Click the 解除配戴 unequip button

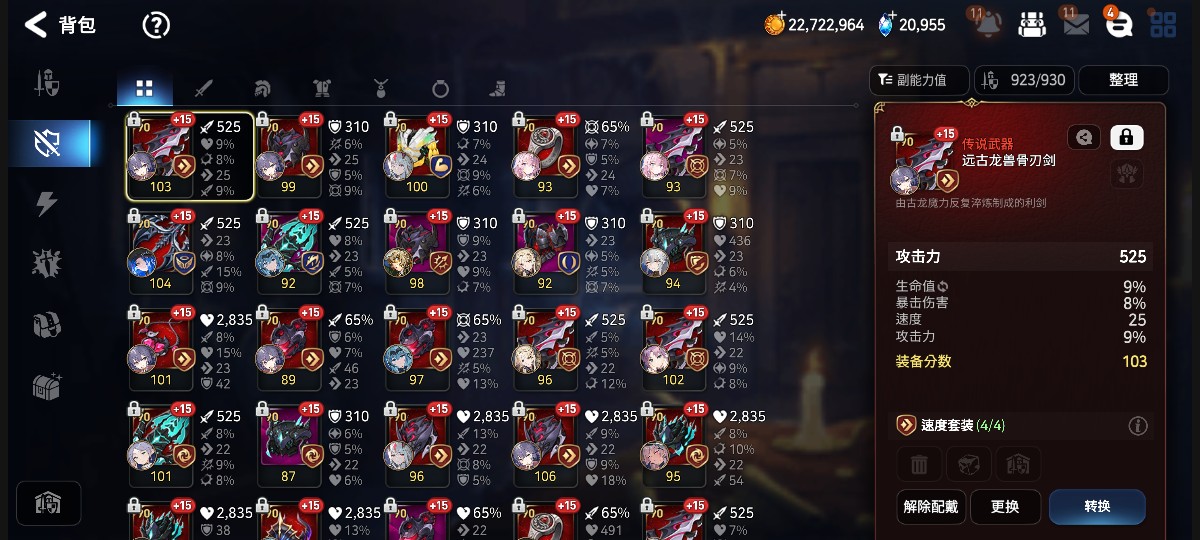(931, 507)
